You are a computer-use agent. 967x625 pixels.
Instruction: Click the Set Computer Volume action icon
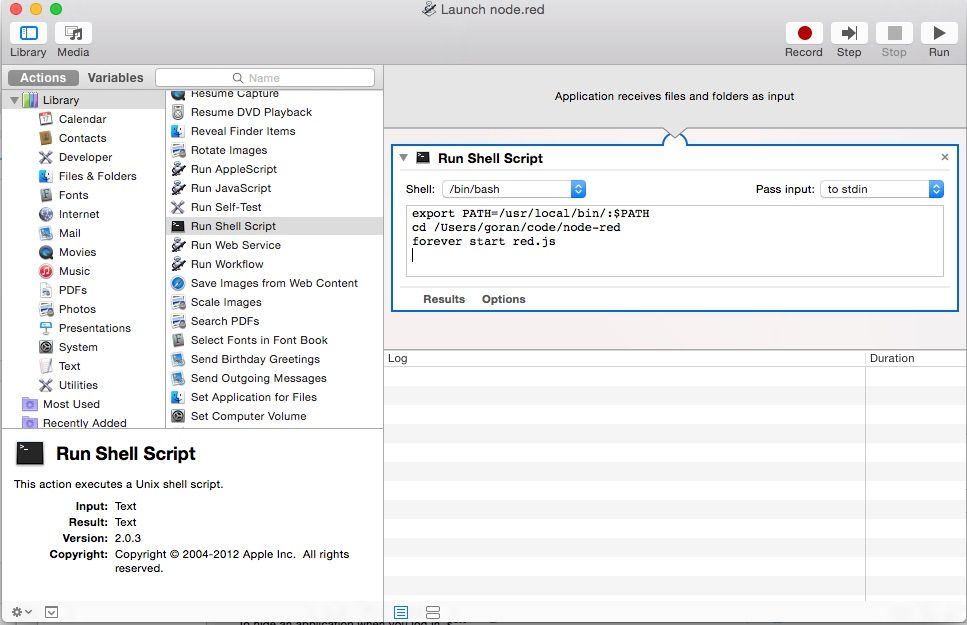(x=178, y=416)
